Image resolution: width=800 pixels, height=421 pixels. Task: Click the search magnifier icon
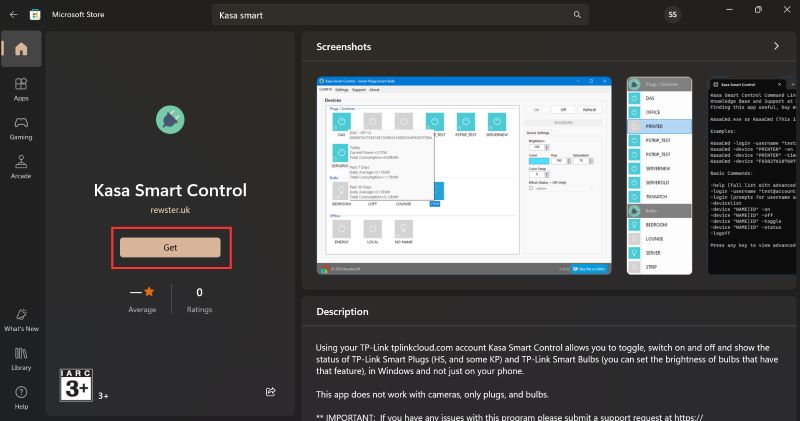tap(577, 15)
